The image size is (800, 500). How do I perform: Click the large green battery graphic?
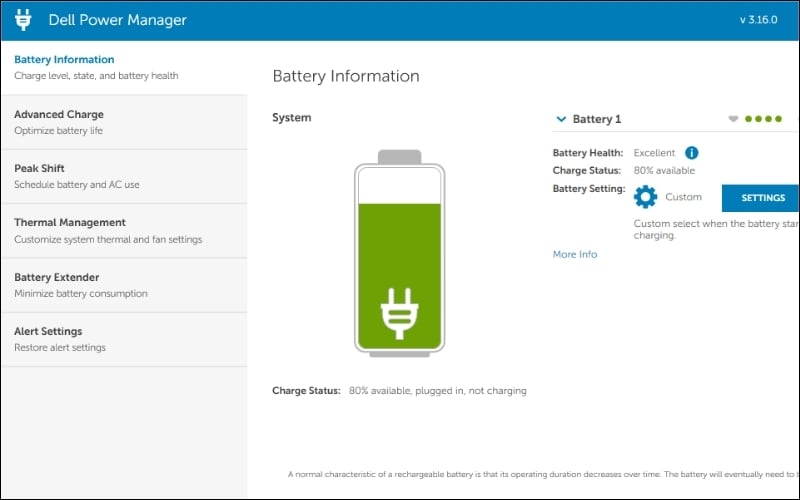pos(399,253)
